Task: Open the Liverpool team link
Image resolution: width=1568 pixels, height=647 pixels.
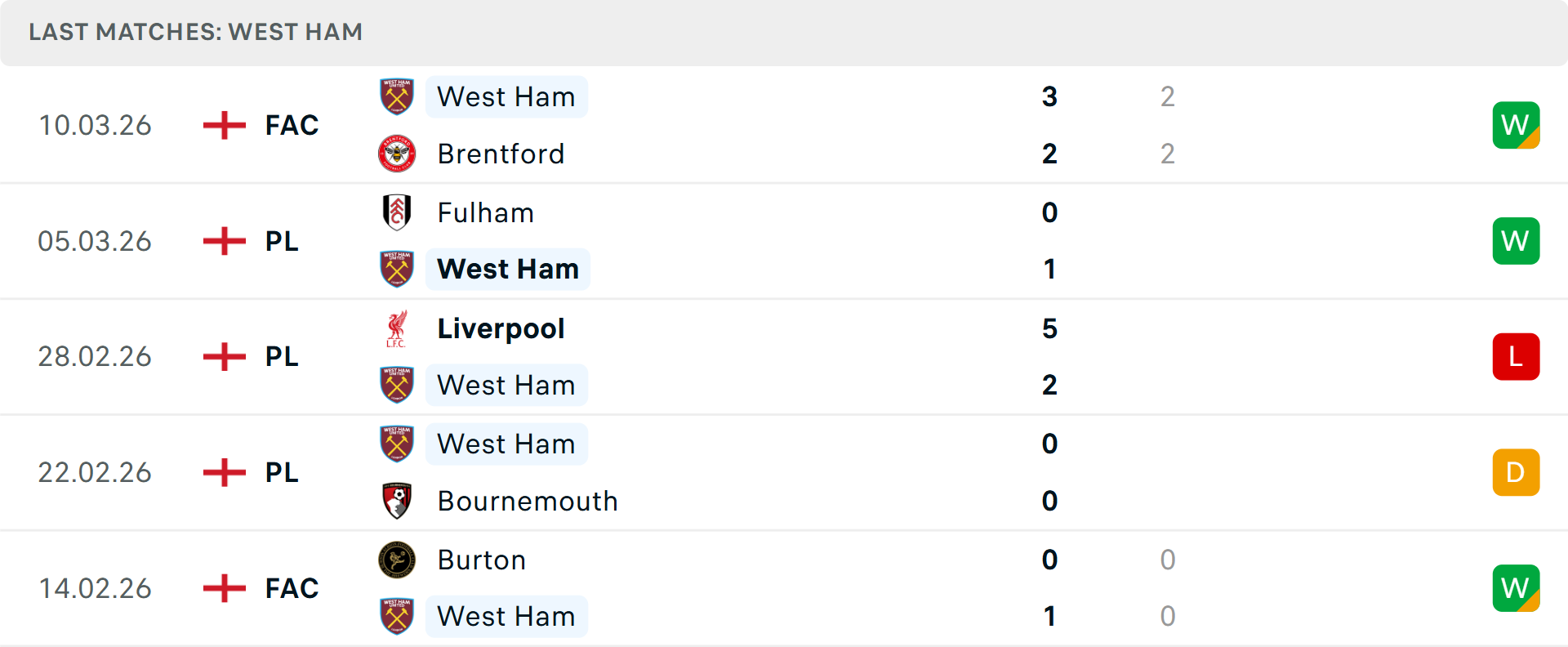Action: tap(501, 328)
